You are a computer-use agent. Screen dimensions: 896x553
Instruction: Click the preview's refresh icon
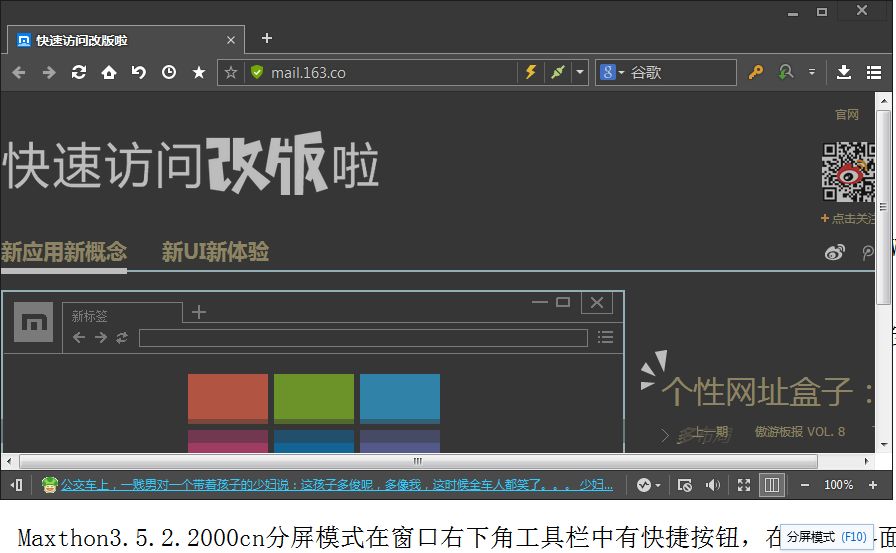click(121, 338)
